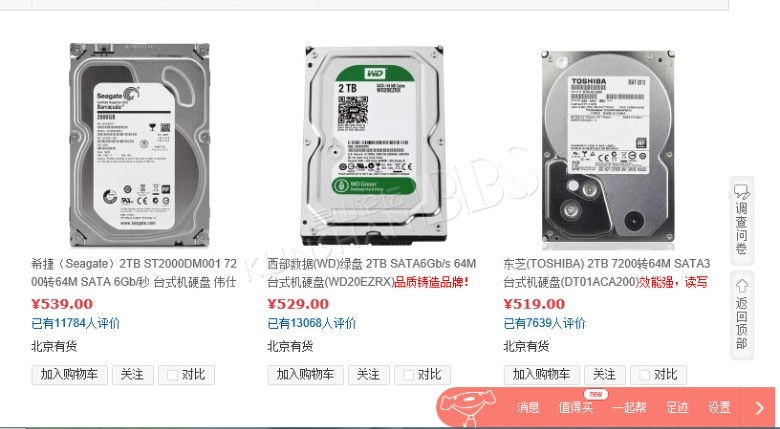Check the 对比 box for Seagate drive
This screenshot has height=429, width=780.
tap(172, 375)
